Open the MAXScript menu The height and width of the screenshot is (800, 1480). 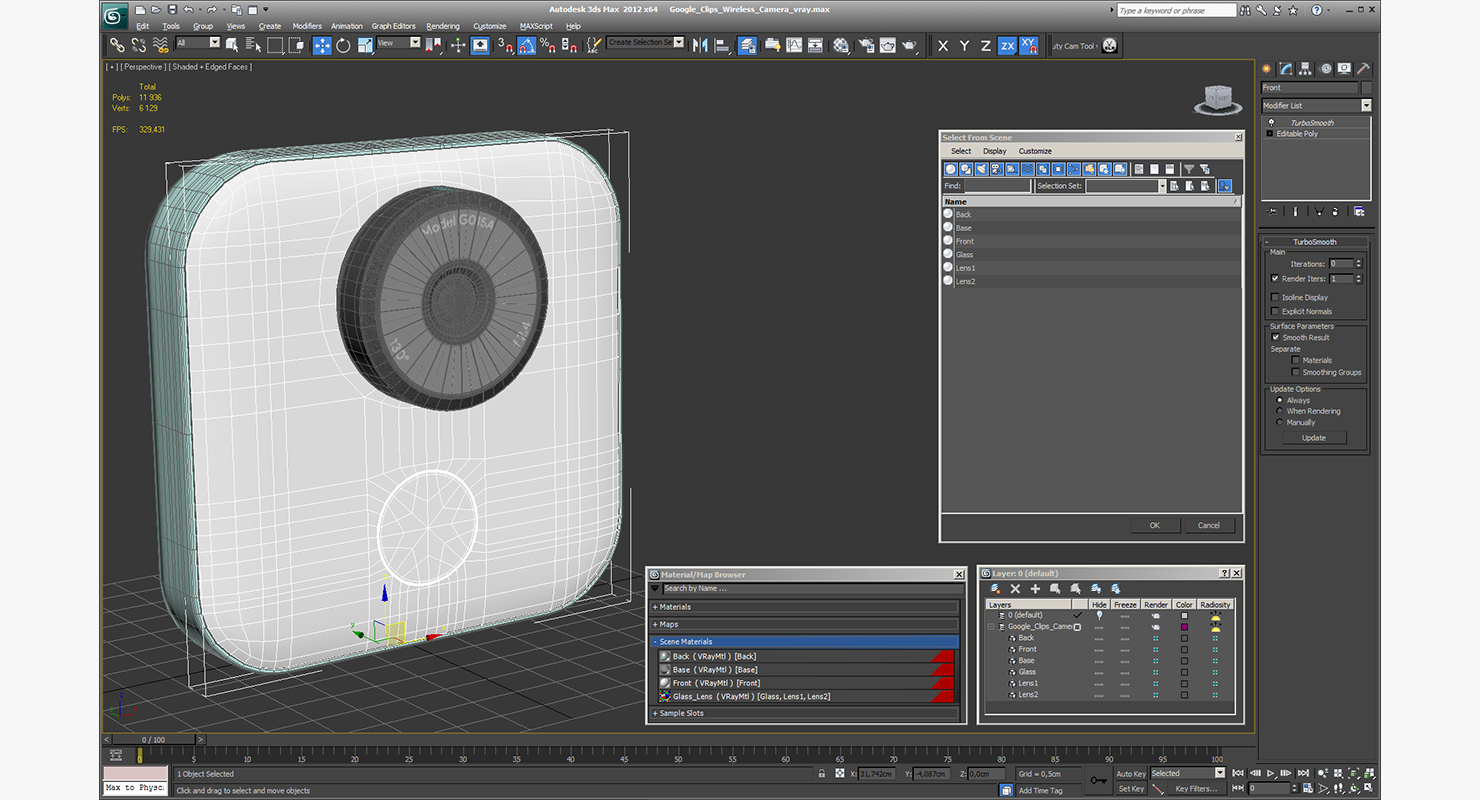pos(536,26)
